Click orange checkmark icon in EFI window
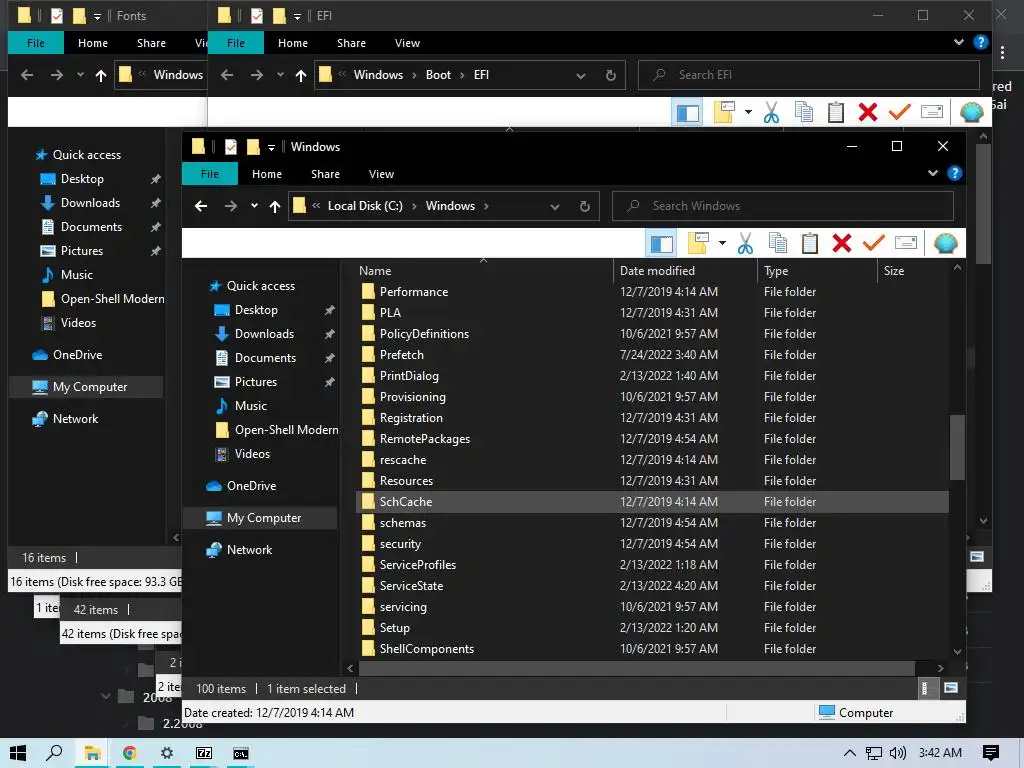1024x768 pixels. tap(900, 112)
